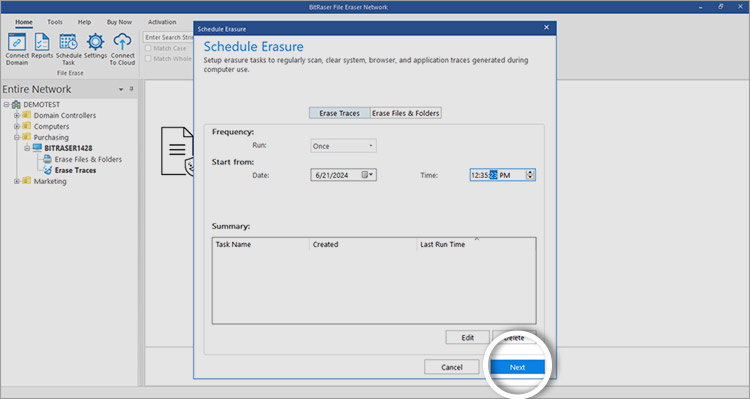Viewport: 750px width, 399px height.
Task: Expand the Domain Controllers node
Action: 17,115
